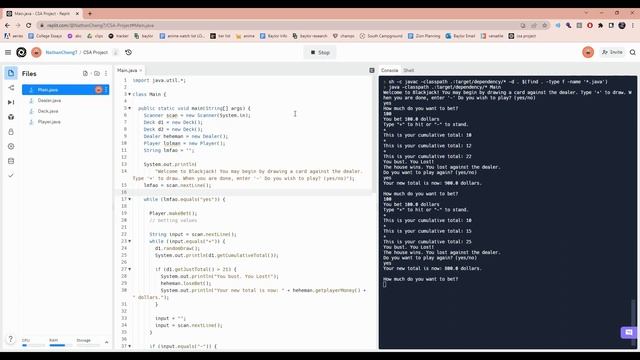The width and height of the screenshot is (640, 360).
Task: Collapse the if block fold arrow at line 37
Action: click(129, 346)
